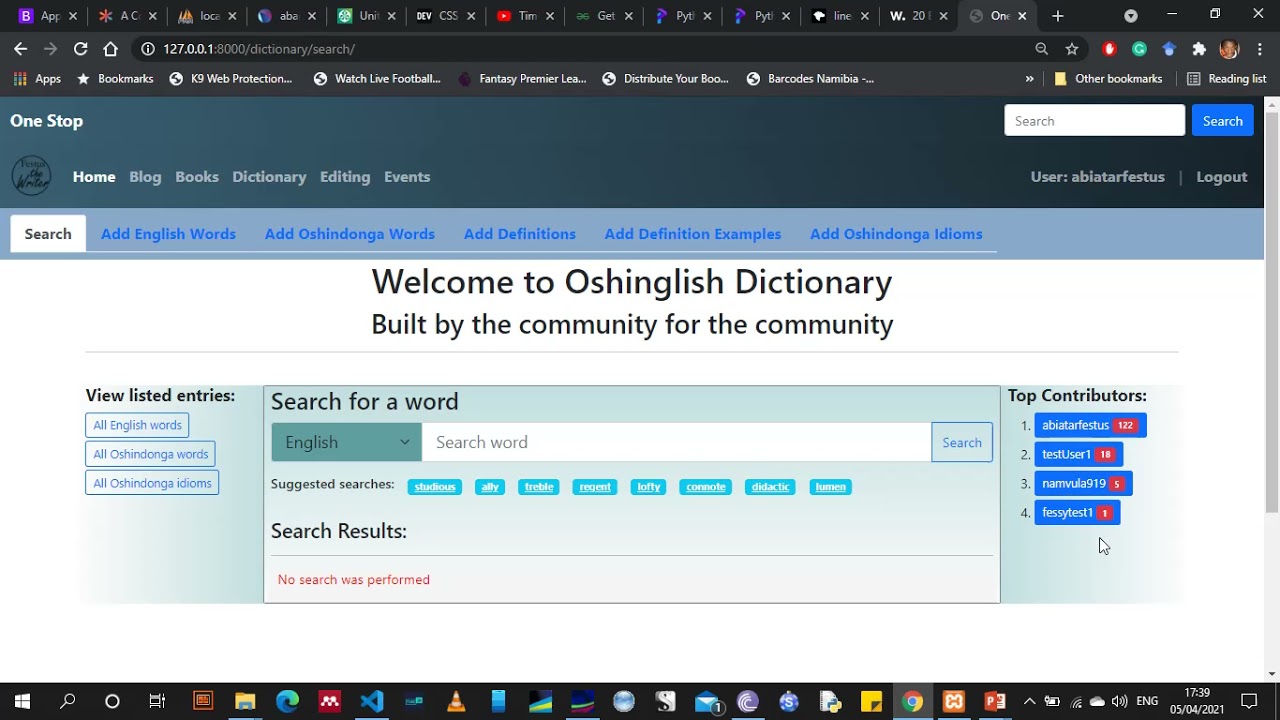Click the browser home icon
1280x720 pixels.
click(110, 49)
